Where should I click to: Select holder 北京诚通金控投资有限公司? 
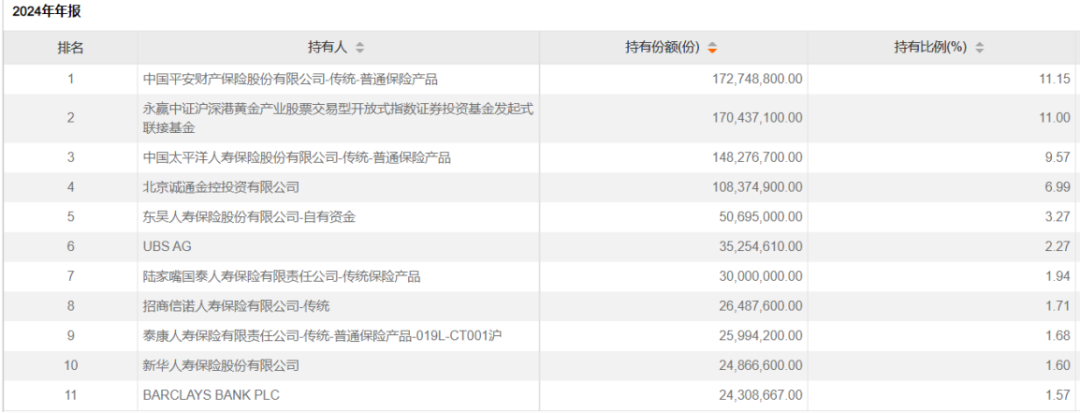tap(221, 187)
